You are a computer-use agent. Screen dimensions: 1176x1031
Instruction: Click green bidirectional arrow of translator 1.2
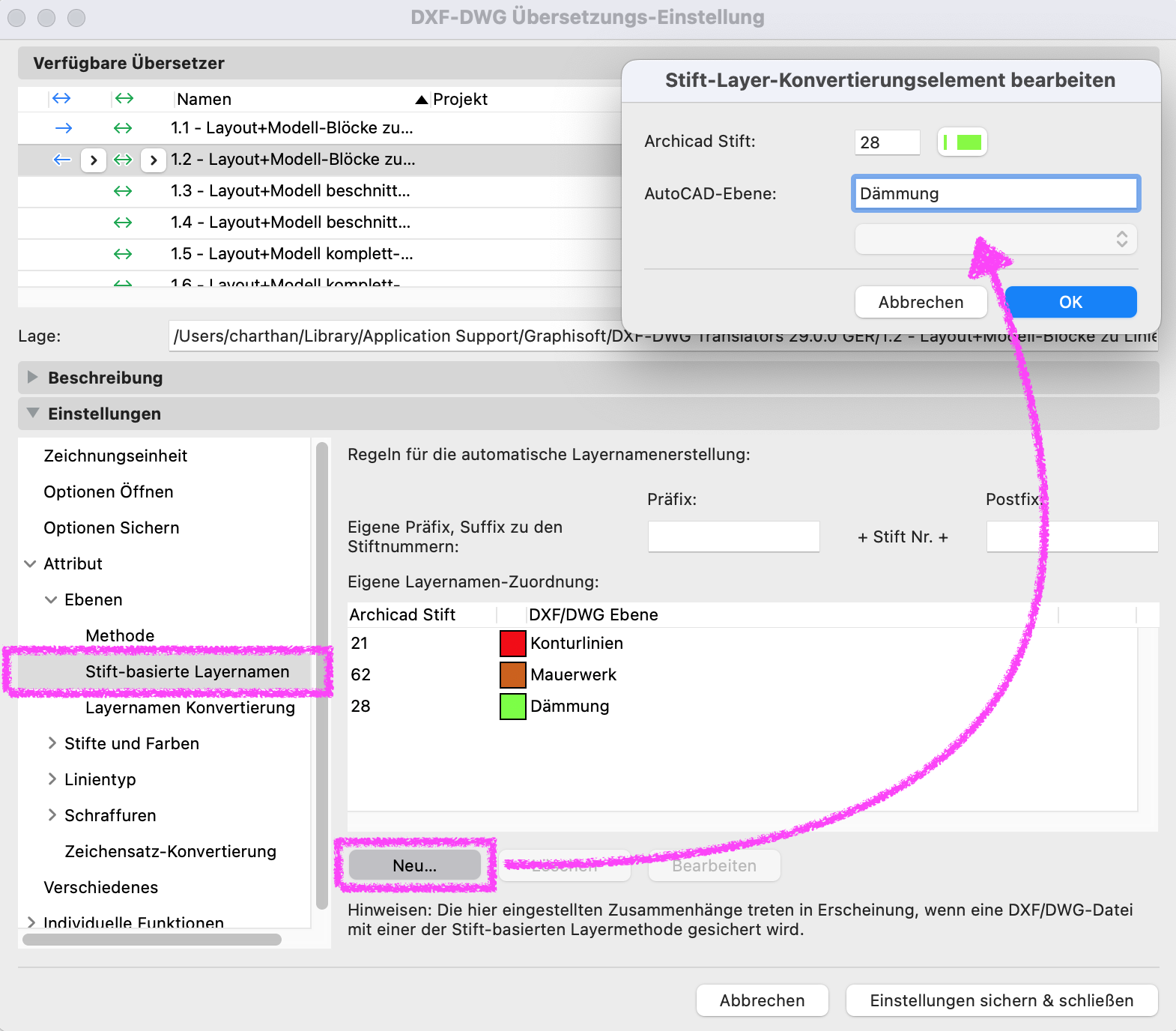123,160
